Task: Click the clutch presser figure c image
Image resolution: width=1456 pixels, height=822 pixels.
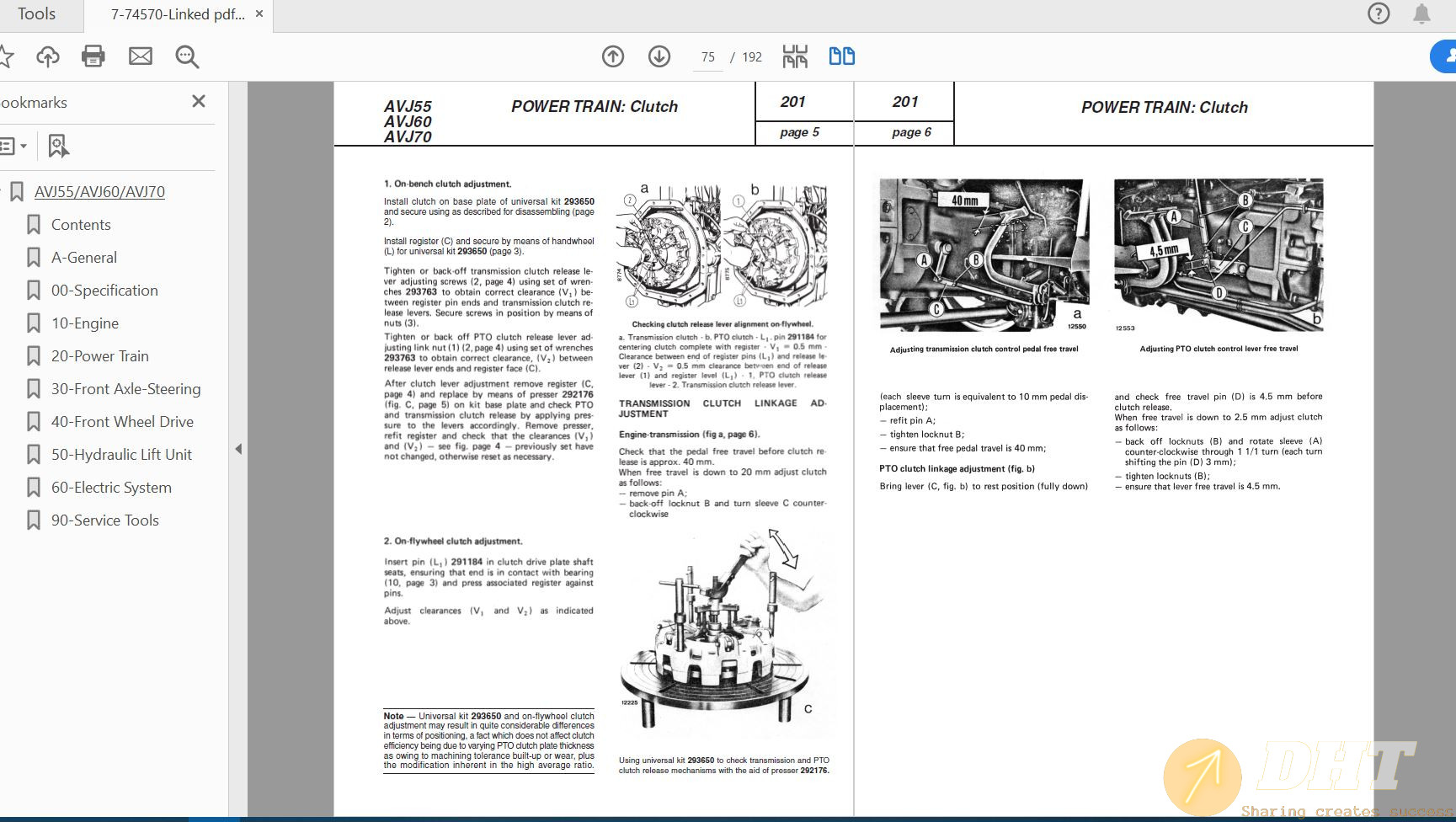Action: (723, 629)
